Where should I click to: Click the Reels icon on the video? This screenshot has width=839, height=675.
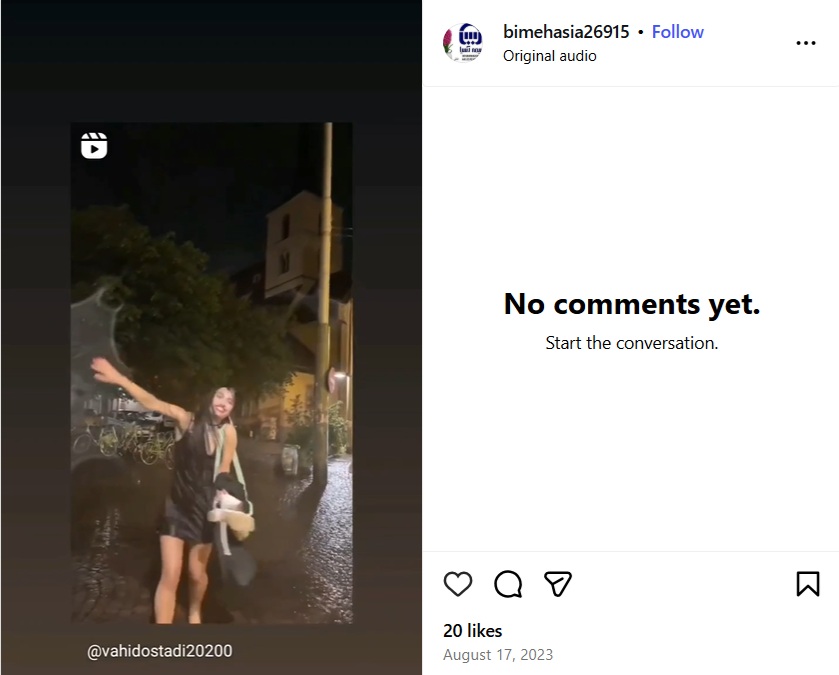94,145
